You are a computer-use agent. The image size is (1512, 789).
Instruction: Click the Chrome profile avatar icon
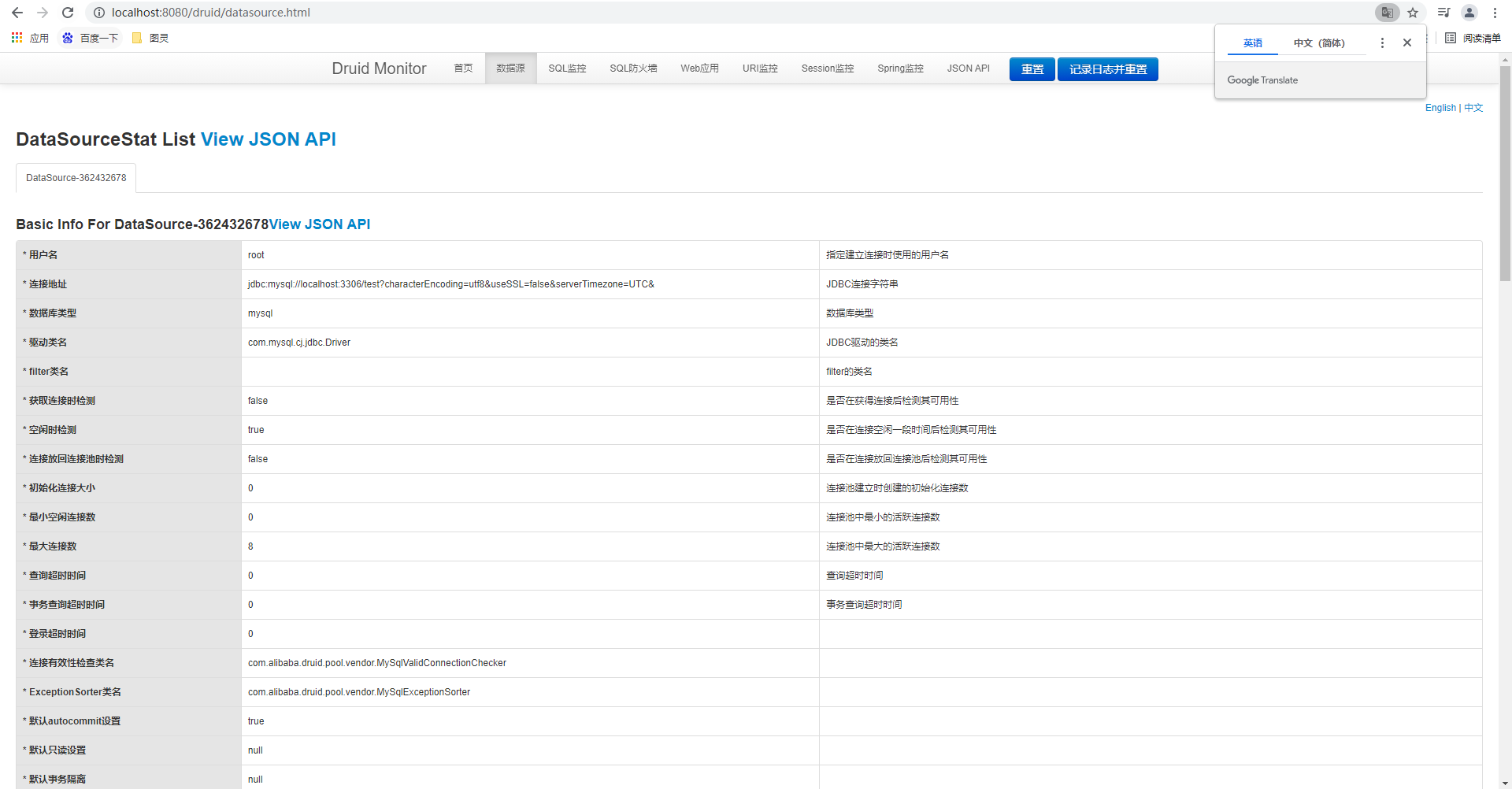[1469, 13]
